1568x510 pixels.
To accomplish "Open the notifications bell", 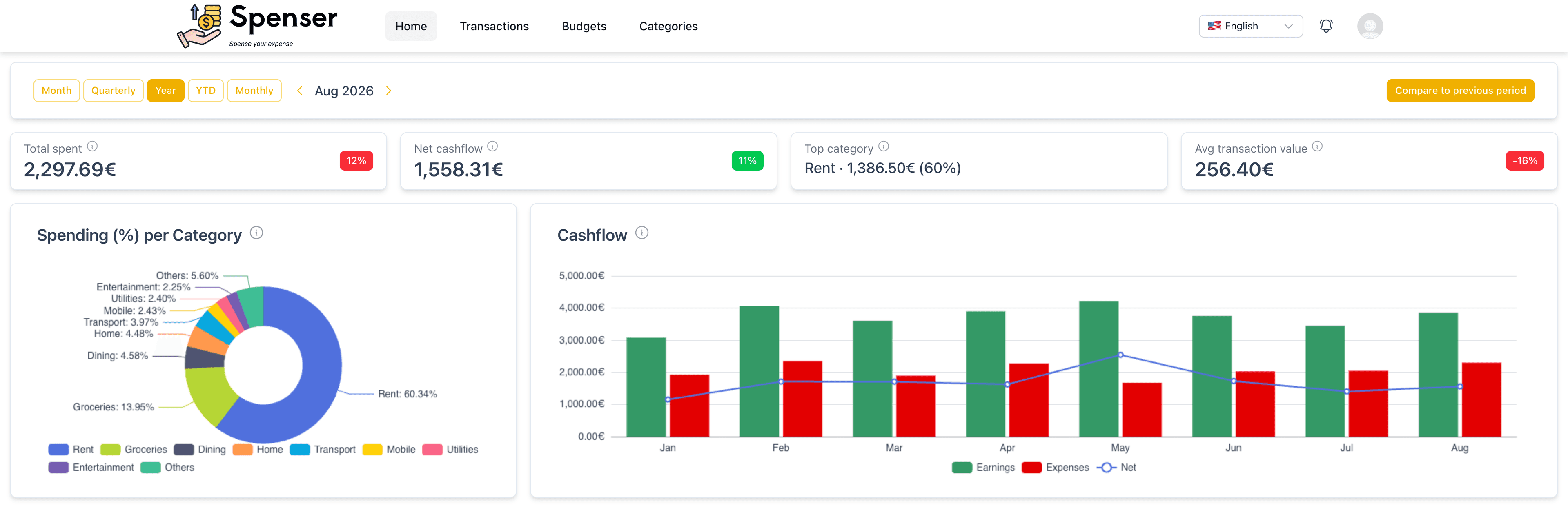I will coord(1326,26).
